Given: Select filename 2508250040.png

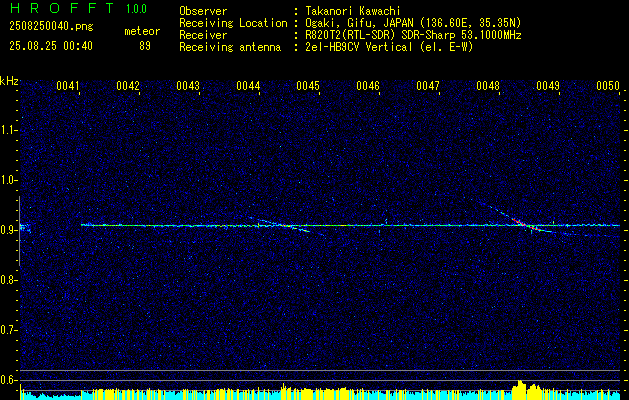Looking at the screenshot, I should pos(51,27).
